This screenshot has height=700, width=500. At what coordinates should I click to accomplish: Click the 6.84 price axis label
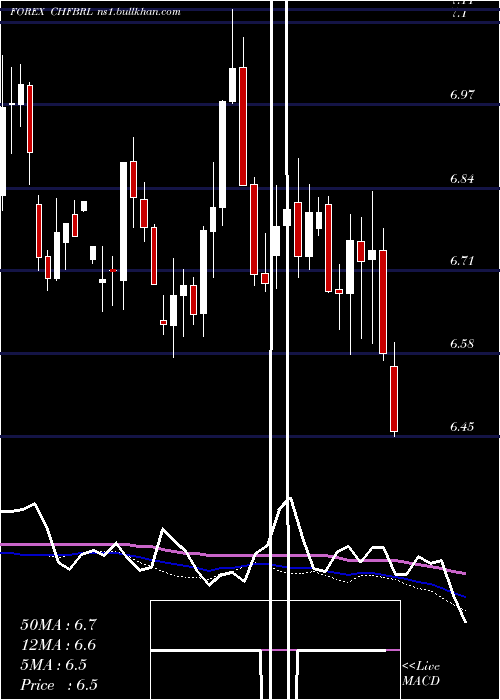click(x=462, y=179)
